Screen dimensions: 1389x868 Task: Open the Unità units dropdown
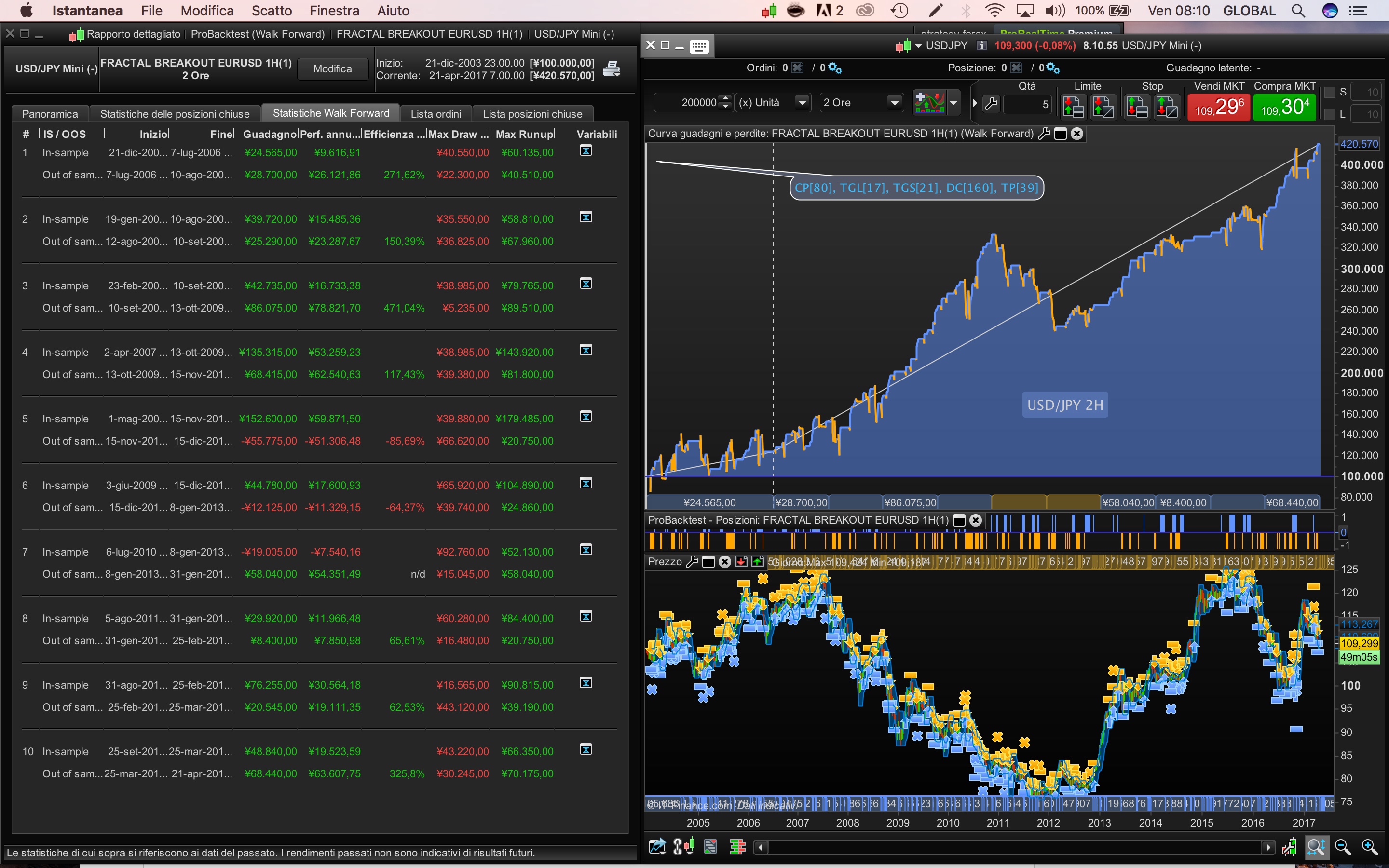[802, 103]
